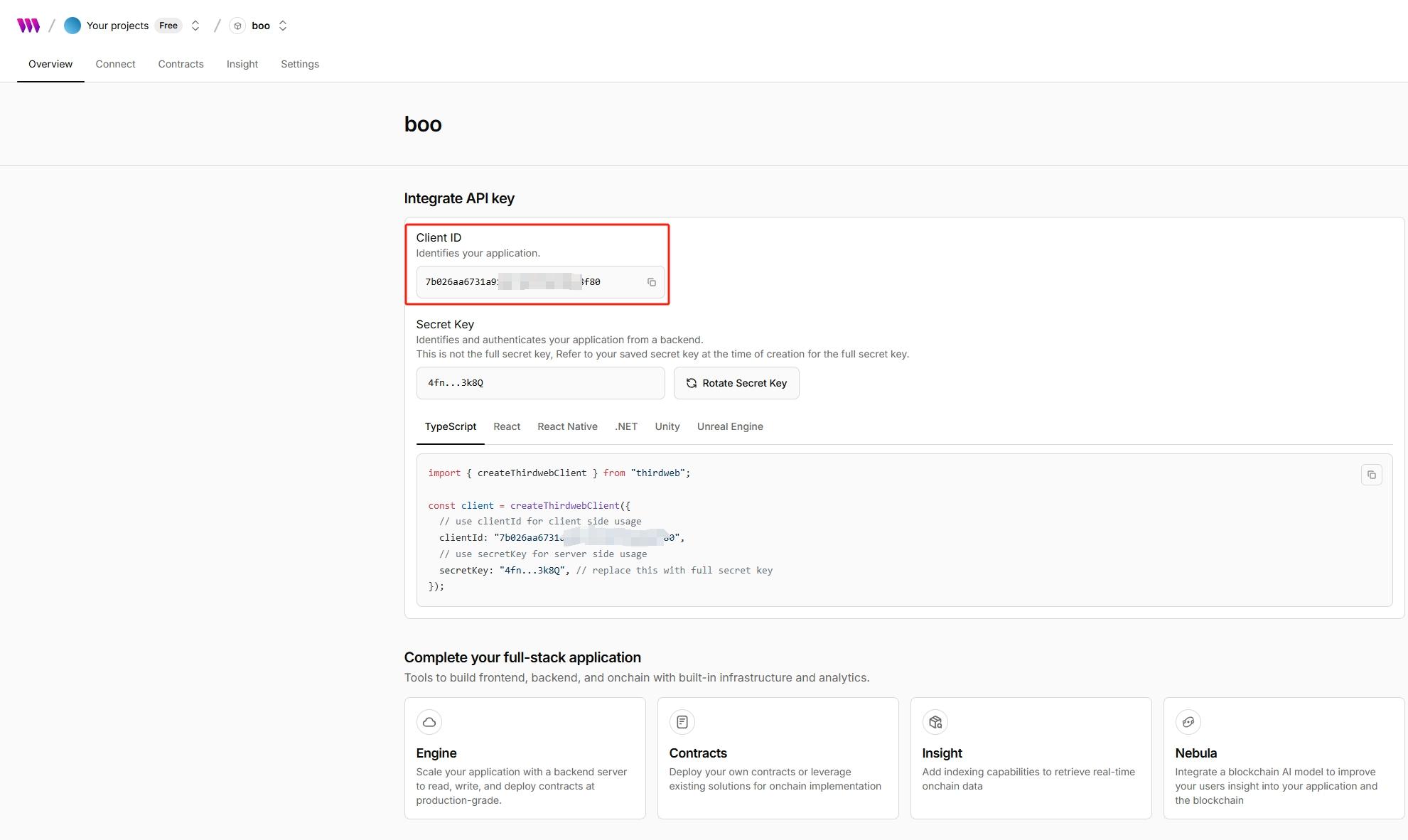Copy the TypeScript code snippet
Image resolution: width=1408 pixels, height=840 pixels.
click(x=1371, y=475)
